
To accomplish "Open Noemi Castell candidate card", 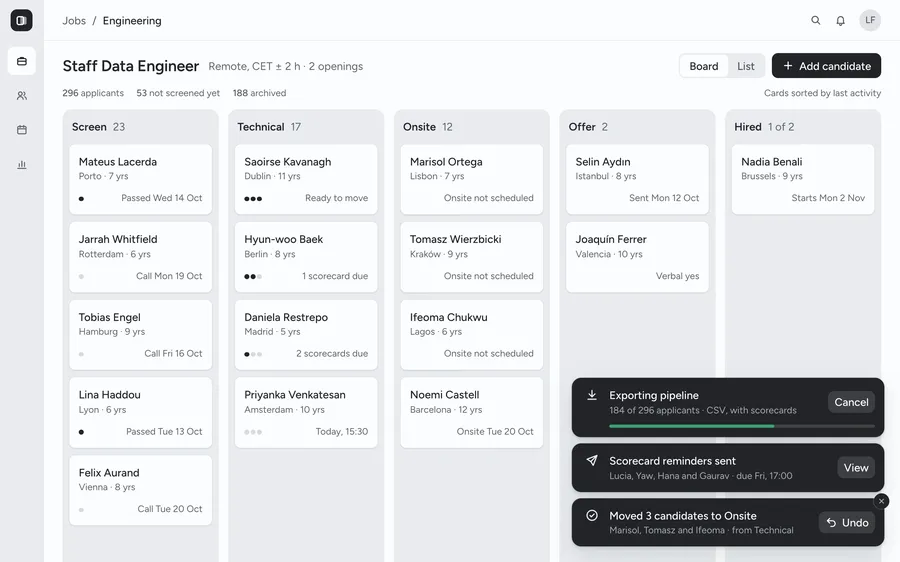I will click(472, 413).
